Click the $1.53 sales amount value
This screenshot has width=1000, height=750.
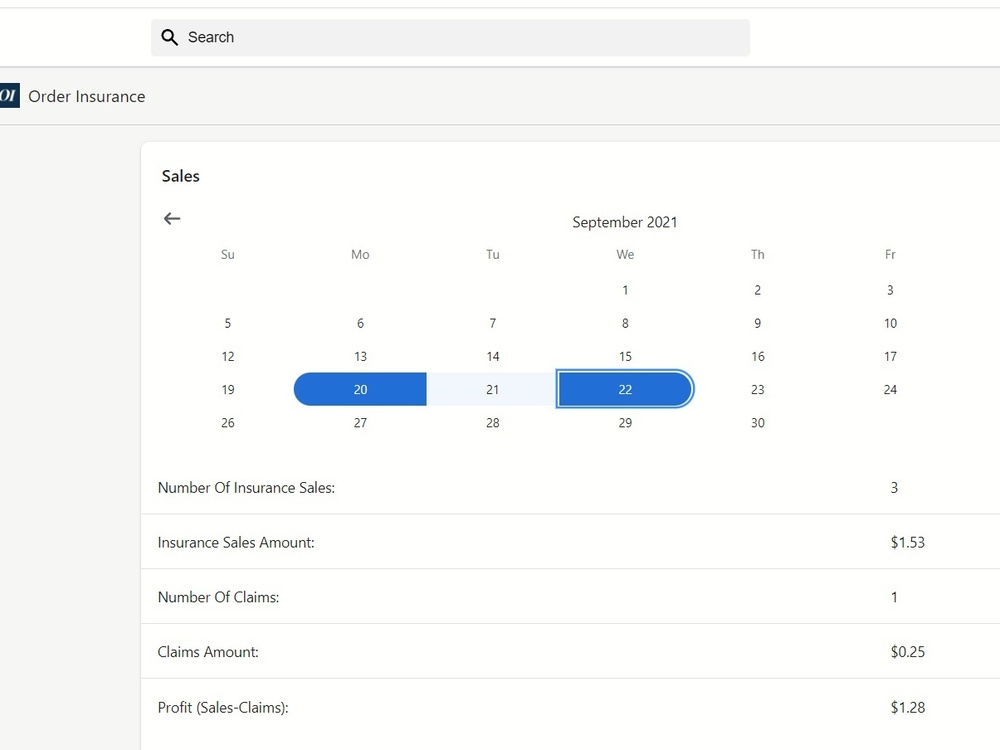click(908, 543)
